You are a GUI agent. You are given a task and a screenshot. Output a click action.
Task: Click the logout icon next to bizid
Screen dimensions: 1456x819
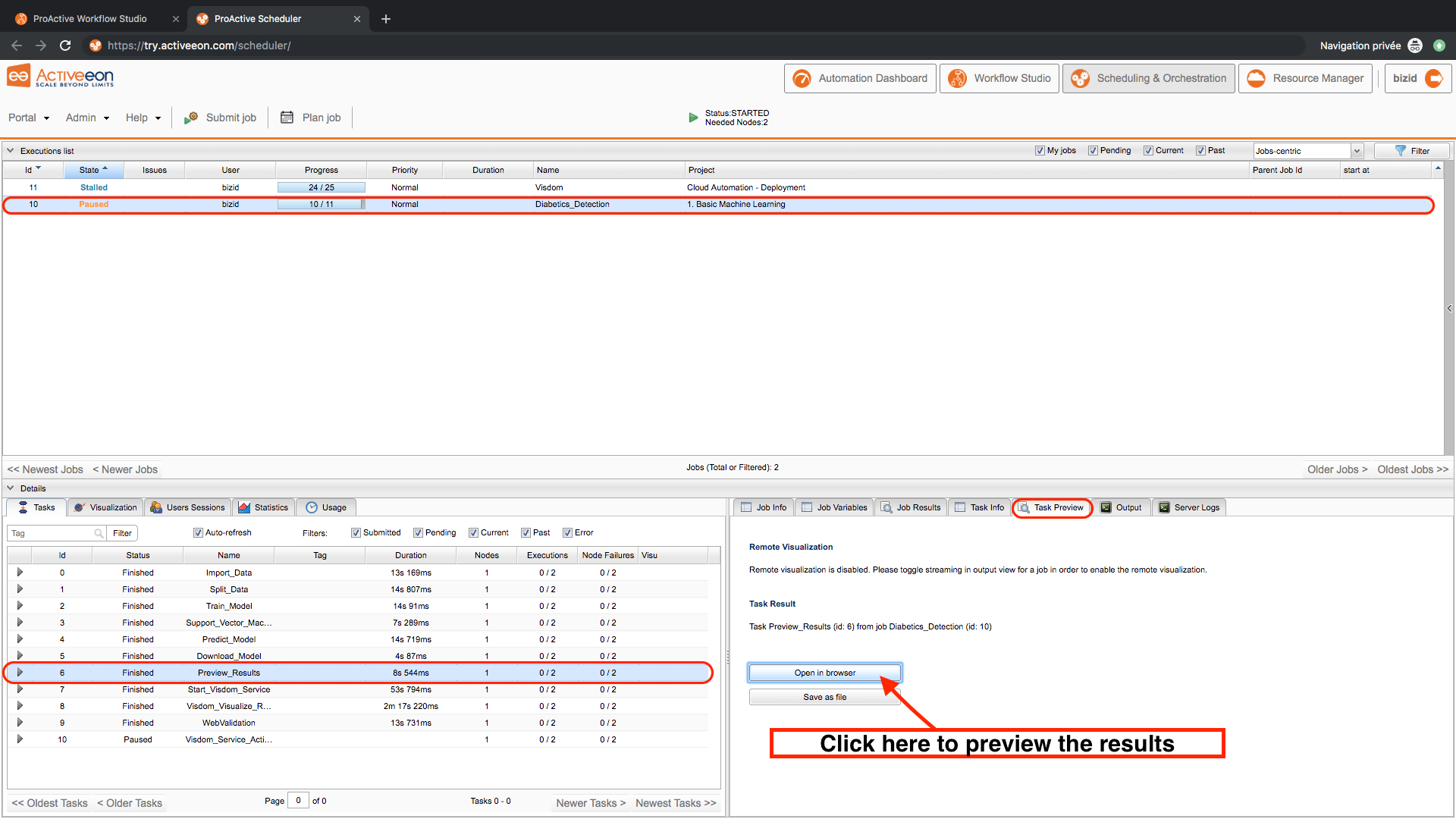tap(1434, 79)
